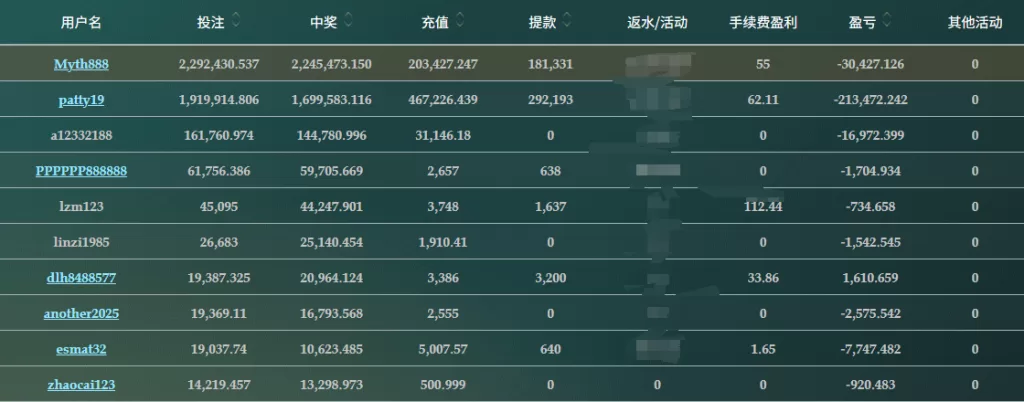Click profit value 1,610.659
This screenshot has height=402, width=1024.
click(x=867, y=278)
